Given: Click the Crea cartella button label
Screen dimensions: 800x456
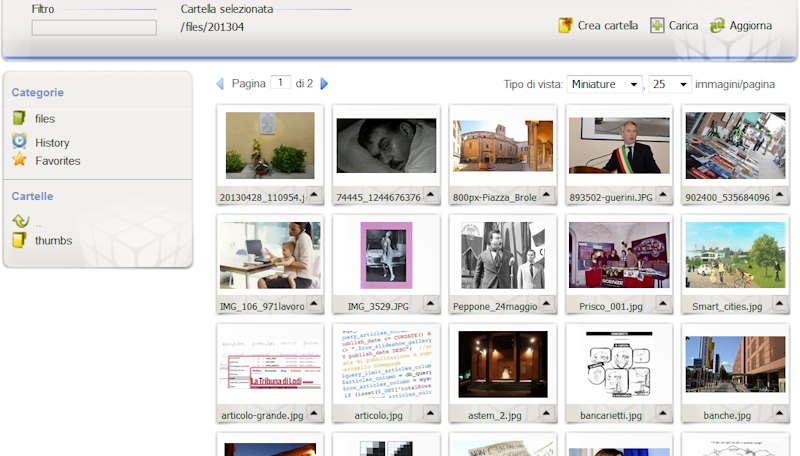Looking at the screenshot, I should (608, 26).
